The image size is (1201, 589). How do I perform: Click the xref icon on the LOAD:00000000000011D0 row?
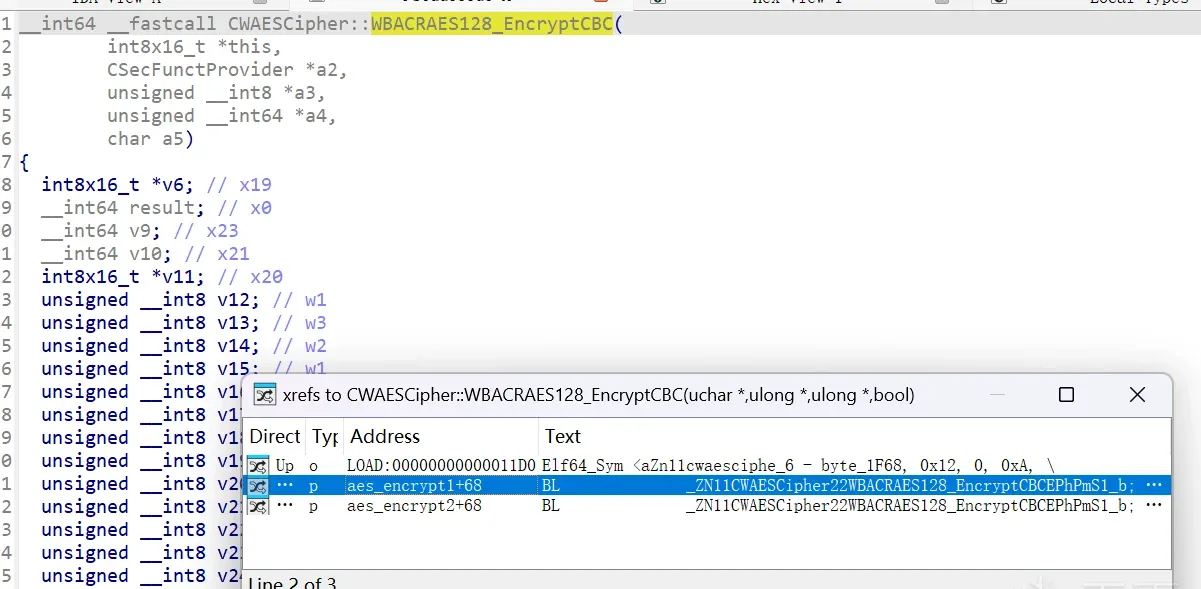[258, 465]
